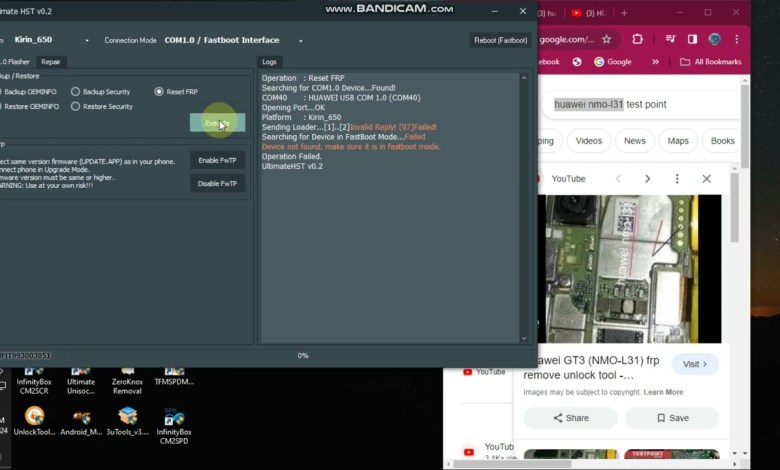
Task: Open Chrome media control icon
Action: pyautogui.click(x=670, y=39)
